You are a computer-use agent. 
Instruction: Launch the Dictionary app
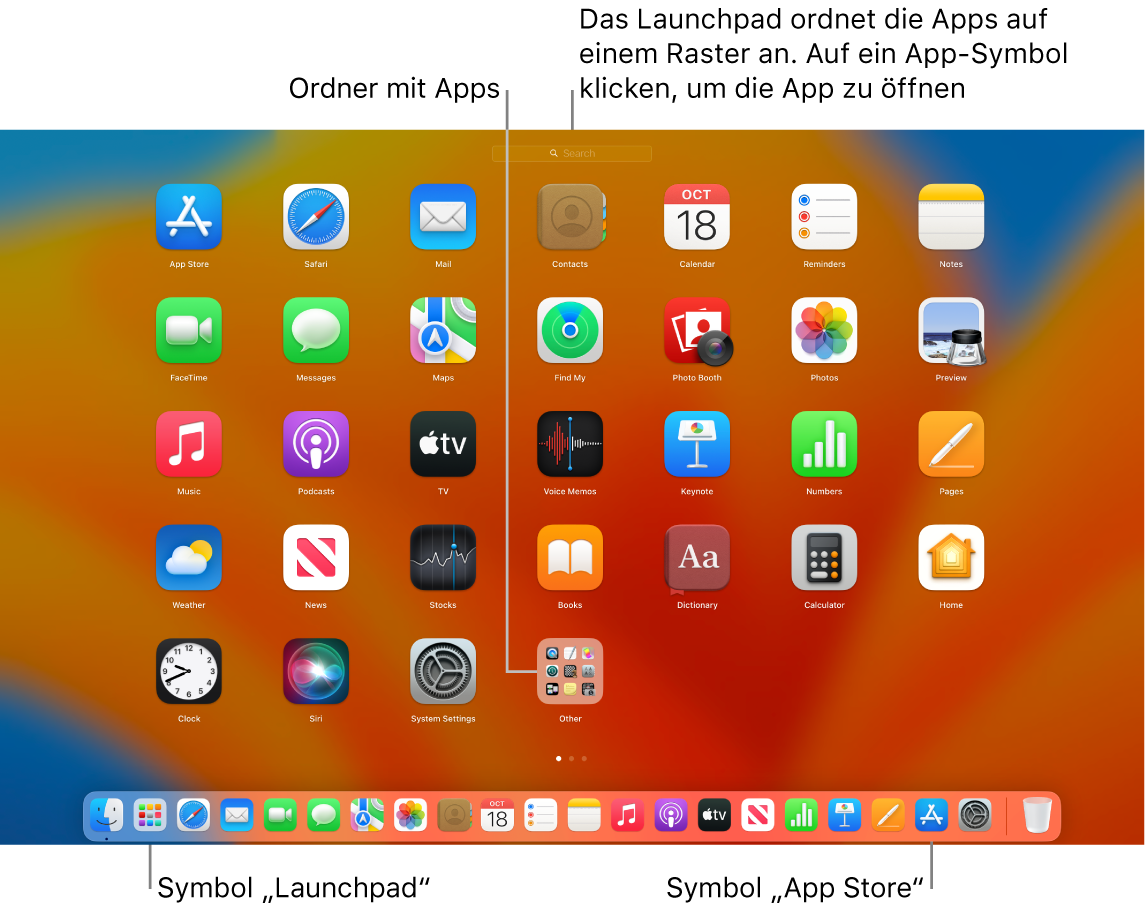coord(697,557)
